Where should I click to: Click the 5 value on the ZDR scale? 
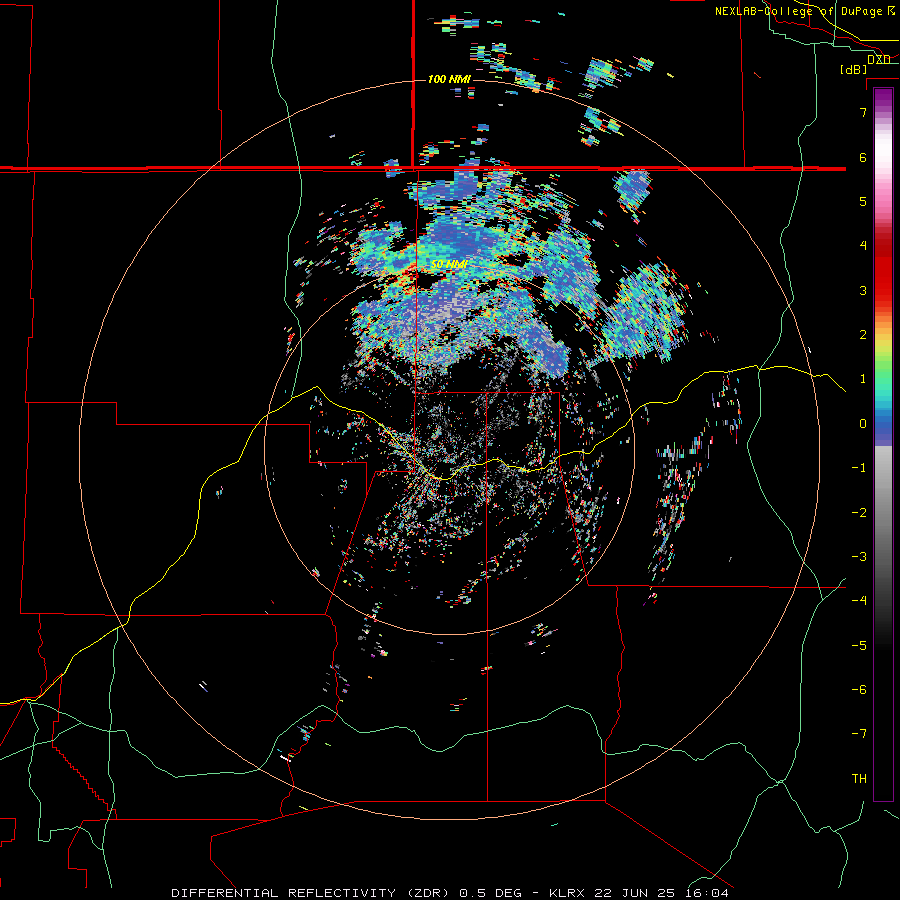(863, 201)
